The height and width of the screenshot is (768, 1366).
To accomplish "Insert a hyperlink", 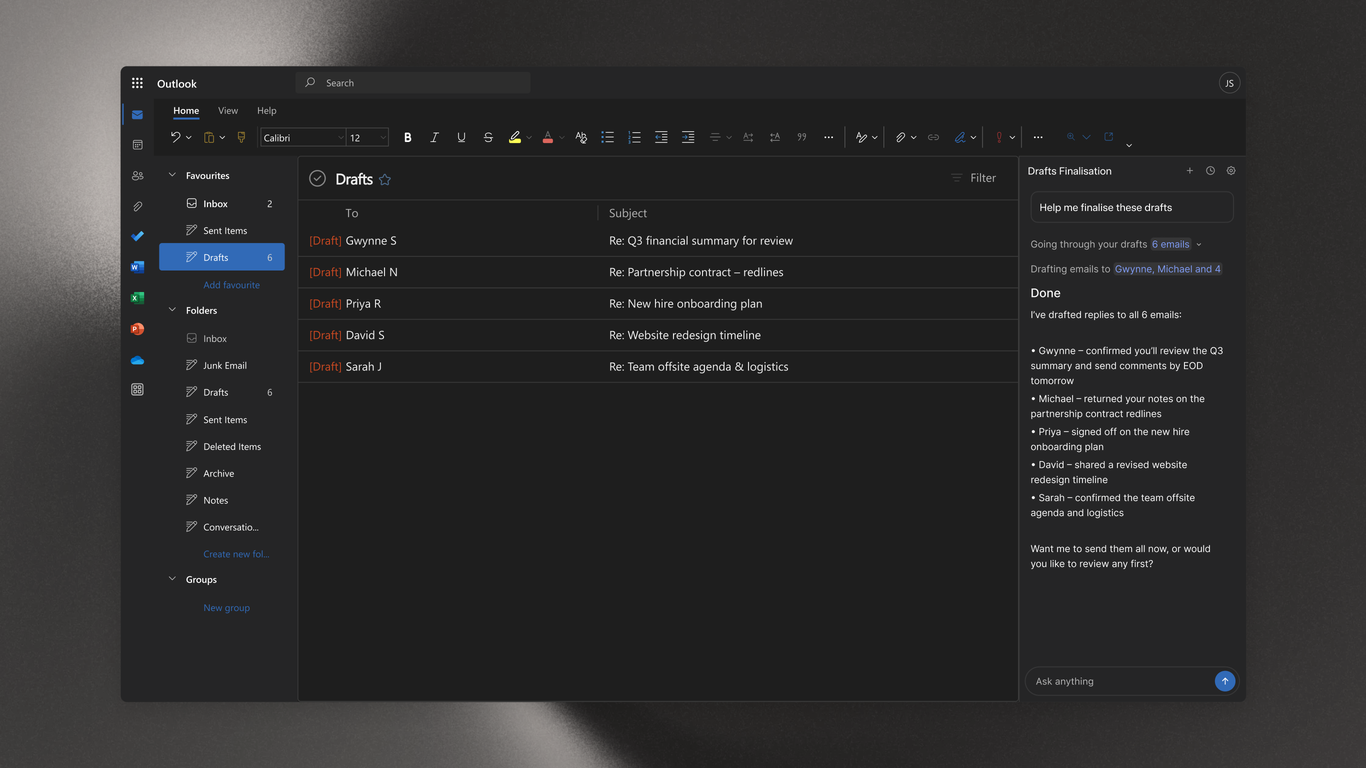I will click(x=933, y=137).
